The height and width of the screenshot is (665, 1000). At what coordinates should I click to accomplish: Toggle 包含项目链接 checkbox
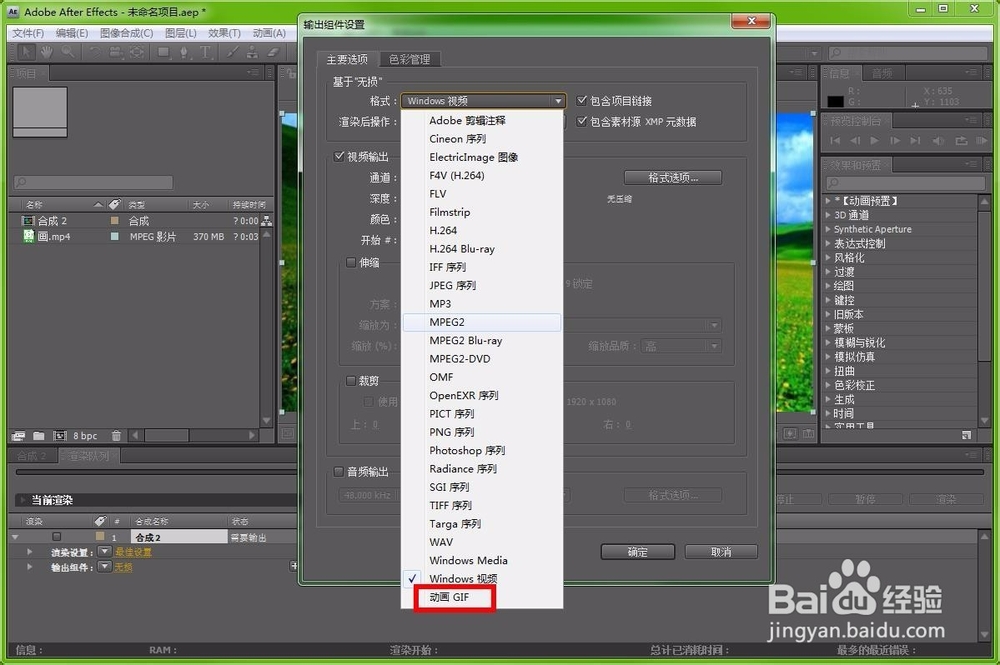coord(582,100)
